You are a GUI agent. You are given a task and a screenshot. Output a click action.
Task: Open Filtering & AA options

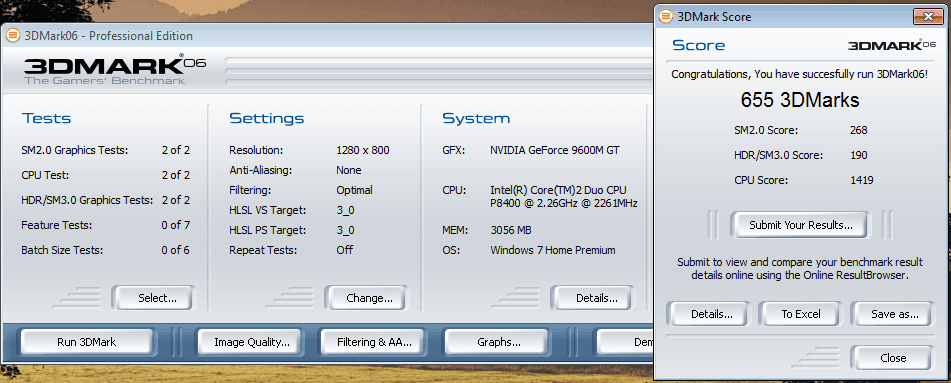[x=374, y=342]
